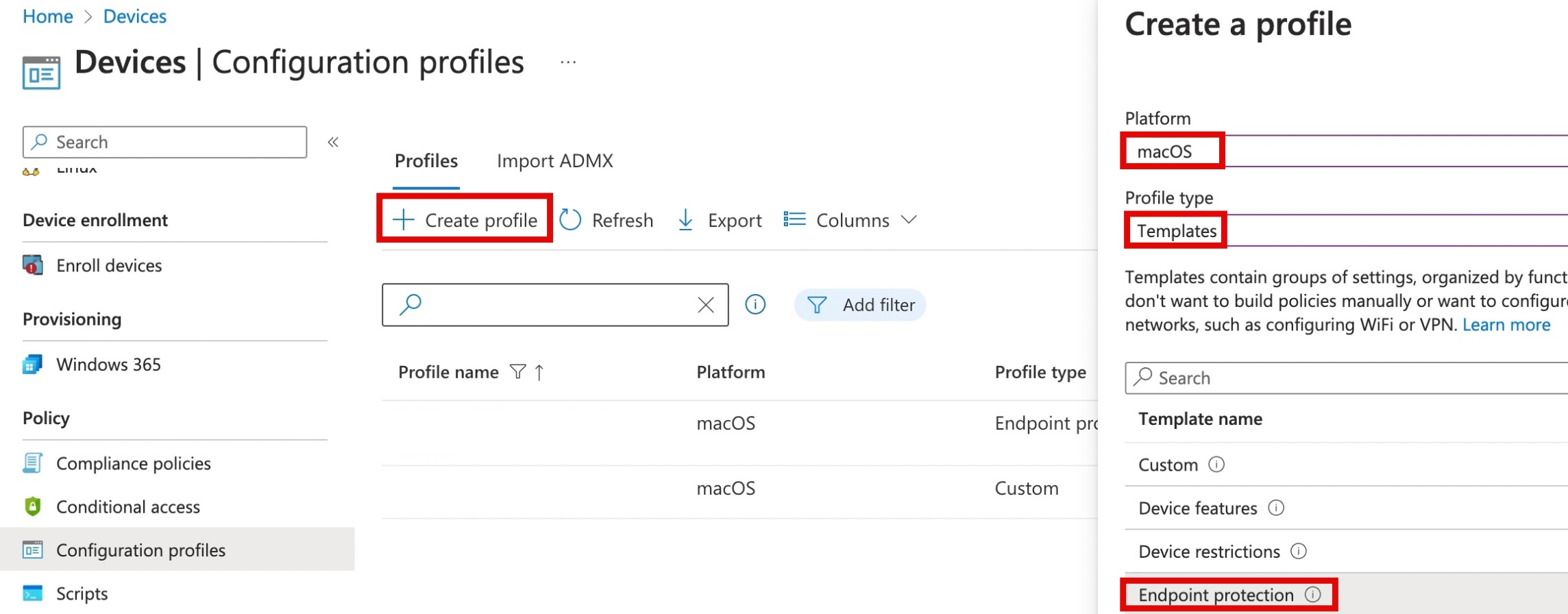Focus the profiles search input box
This screenshot has width=1568, height=614.
click(555, 304)
